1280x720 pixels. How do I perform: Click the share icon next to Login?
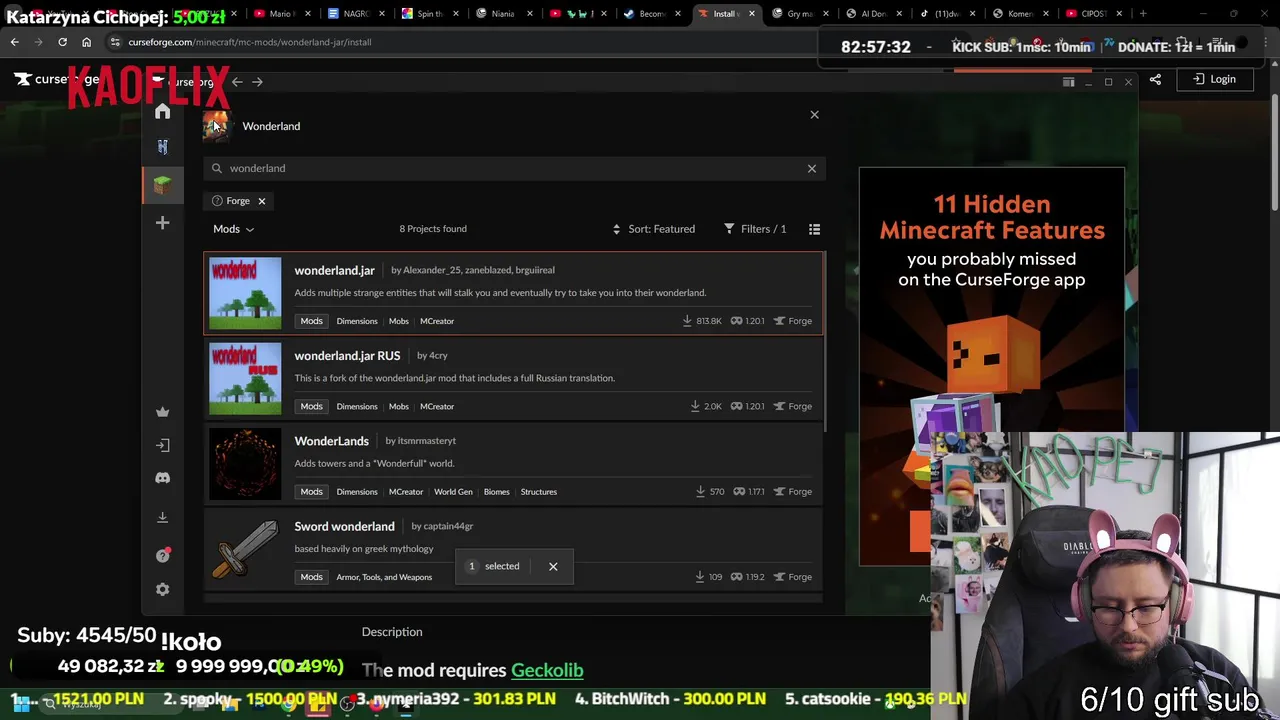tap(1155, 79)
